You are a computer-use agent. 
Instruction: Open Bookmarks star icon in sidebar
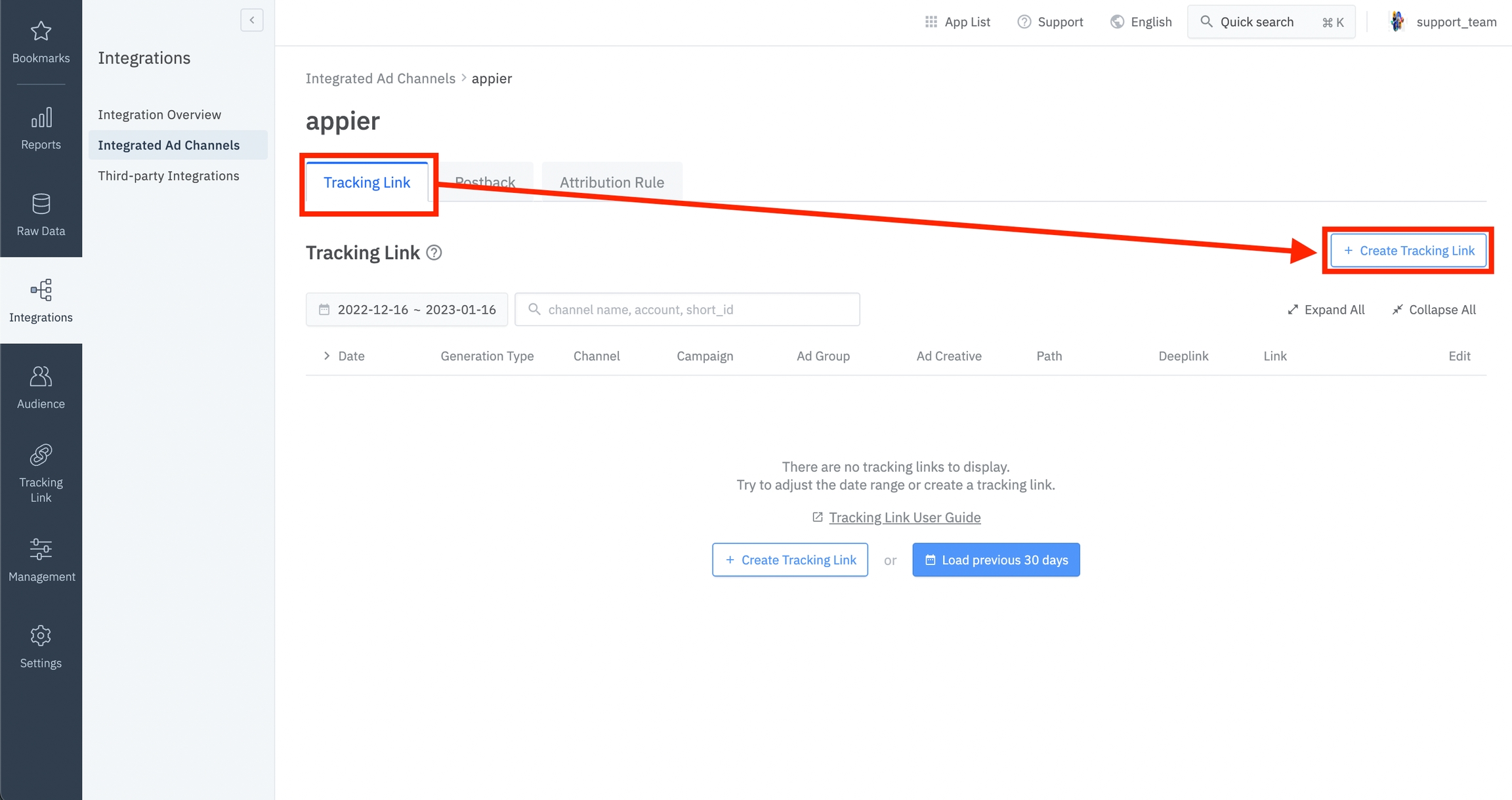click(x=41, y=32)
